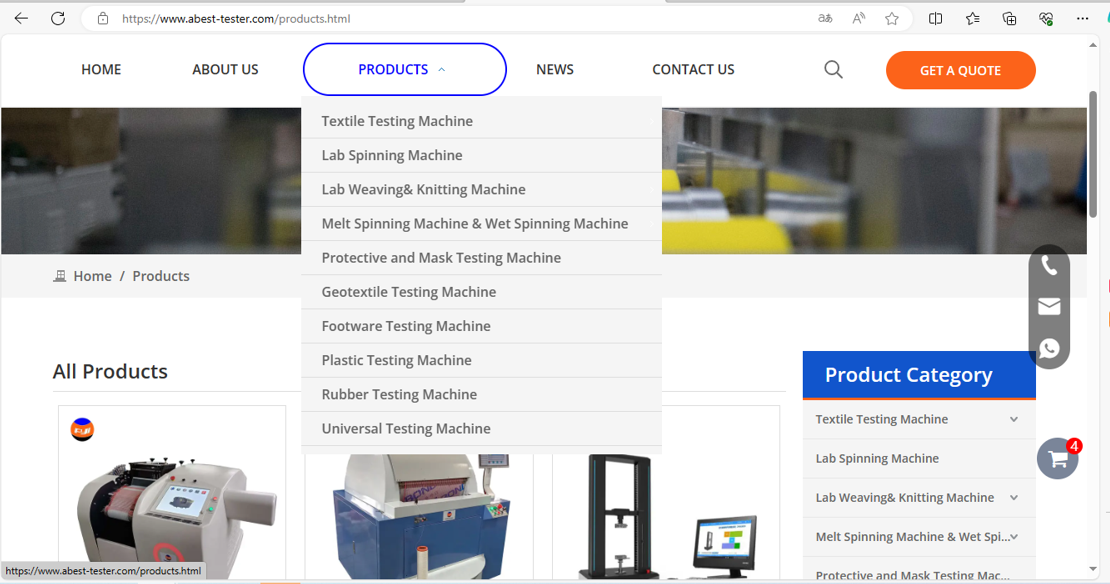This screenshot has height=584, width=1110.
Task: Expand the Textile Testing Machine category
Action: [1013, 419]
